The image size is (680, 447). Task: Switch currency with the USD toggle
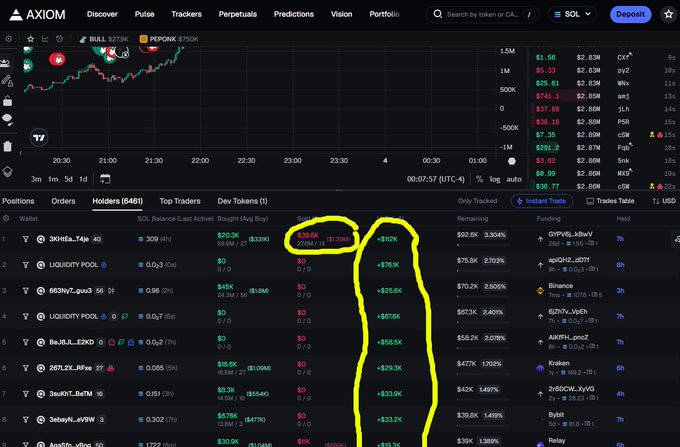click(x=664, y=201)
